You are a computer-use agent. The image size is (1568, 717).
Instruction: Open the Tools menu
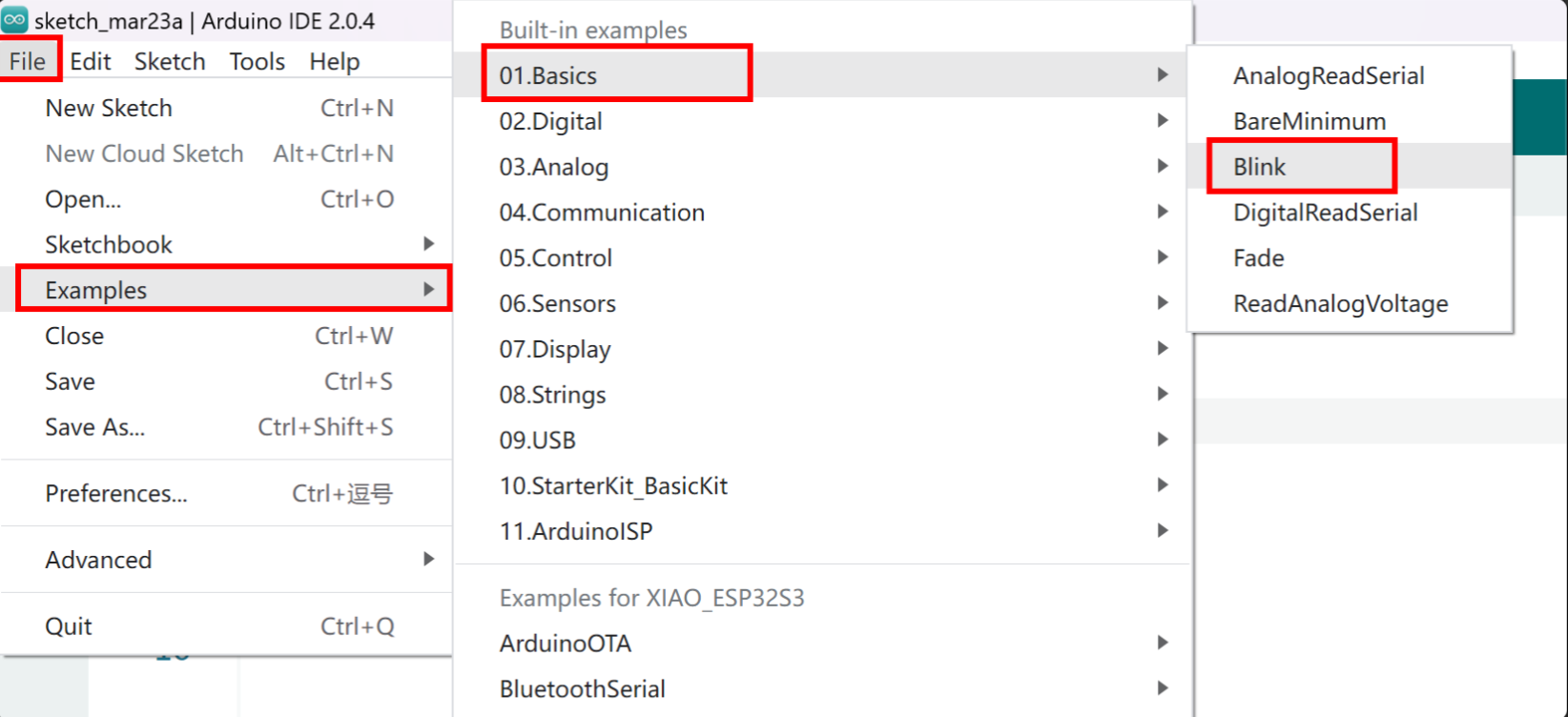257,62
